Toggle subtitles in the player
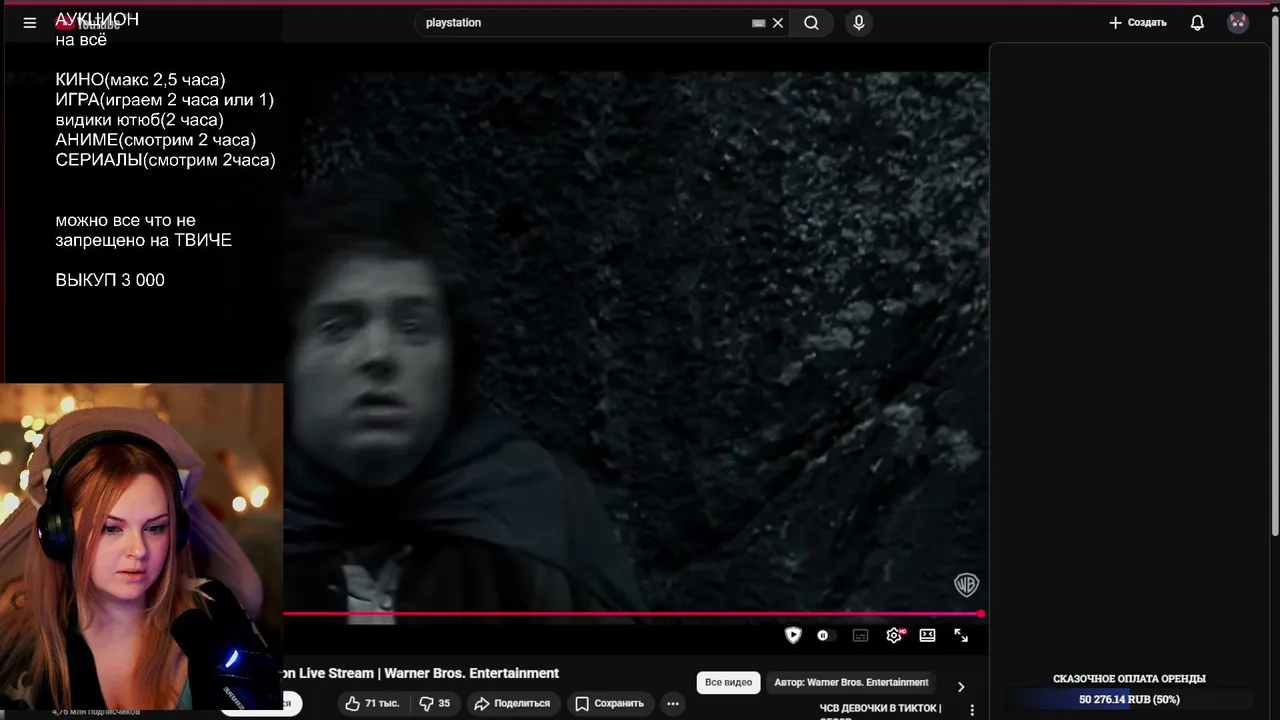 click(x=860, y=635)
